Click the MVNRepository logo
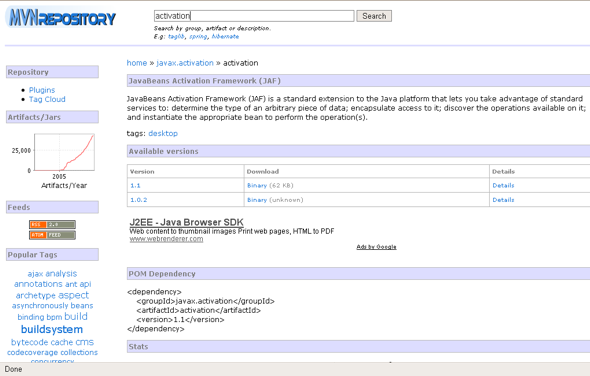The image size is (590, 376). (61, 17)
